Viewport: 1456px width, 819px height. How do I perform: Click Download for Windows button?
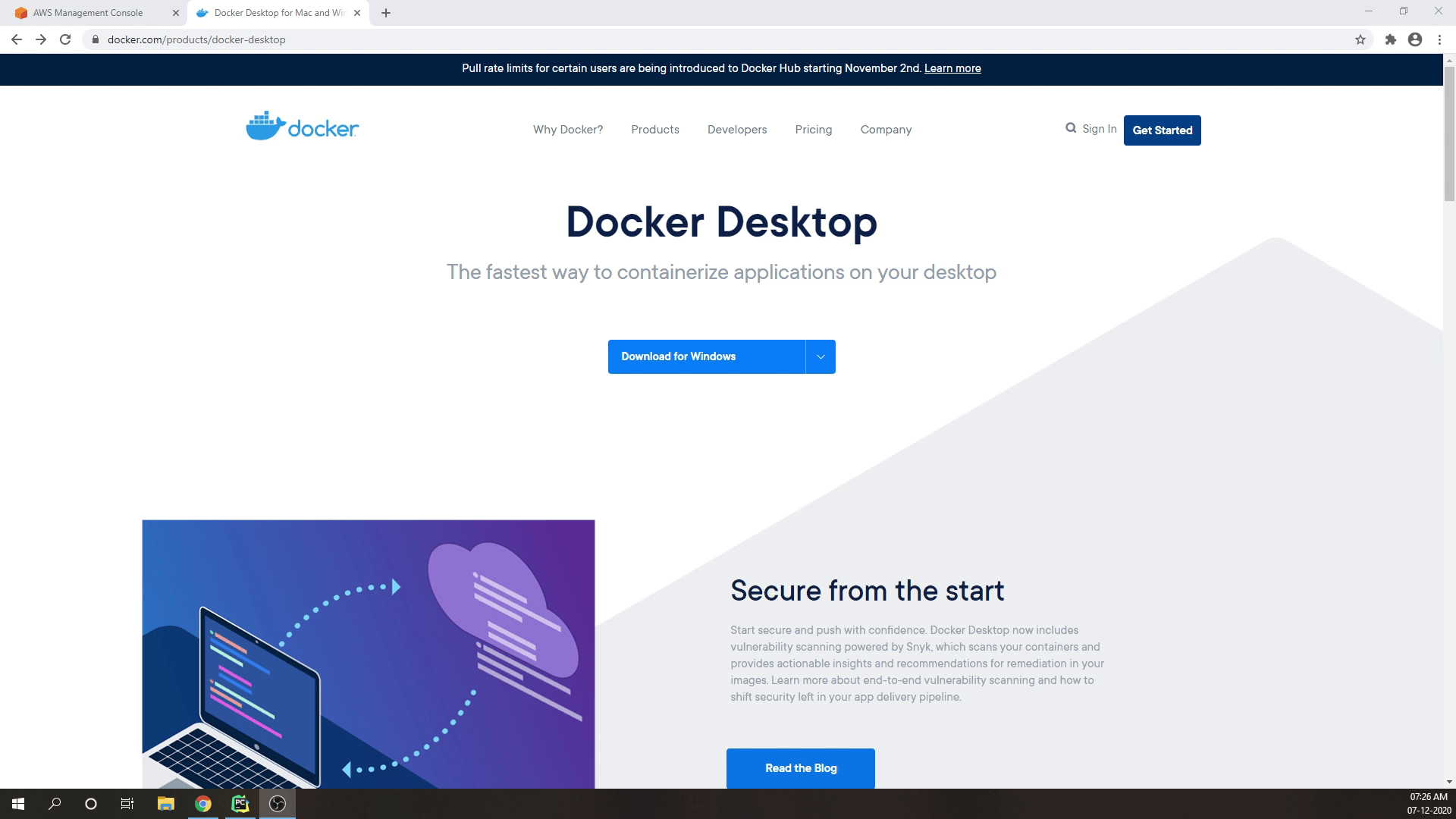click(707, 356)
